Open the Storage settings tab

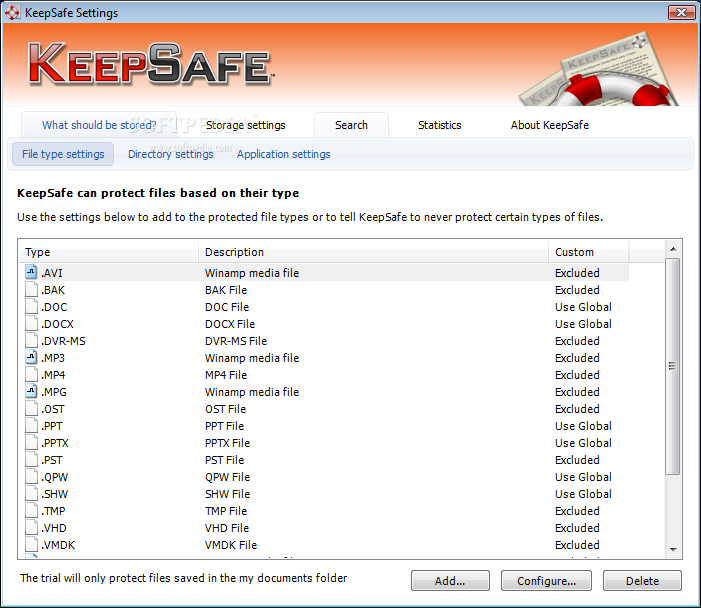click(x=245, y=125)
